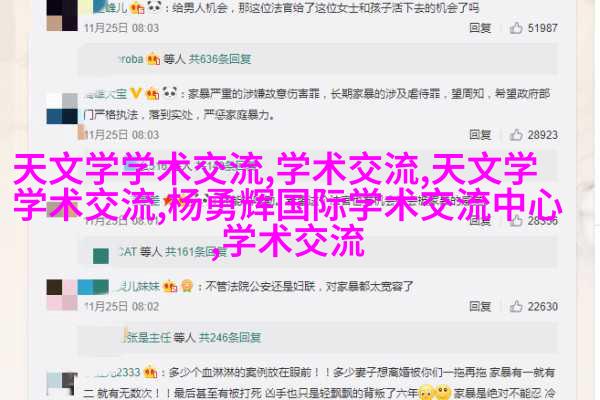The height and width of the screenshot is (400, 600).
Task: Open the top commenter's avatar
Action: pyautogui.click(x=62, y=15)
